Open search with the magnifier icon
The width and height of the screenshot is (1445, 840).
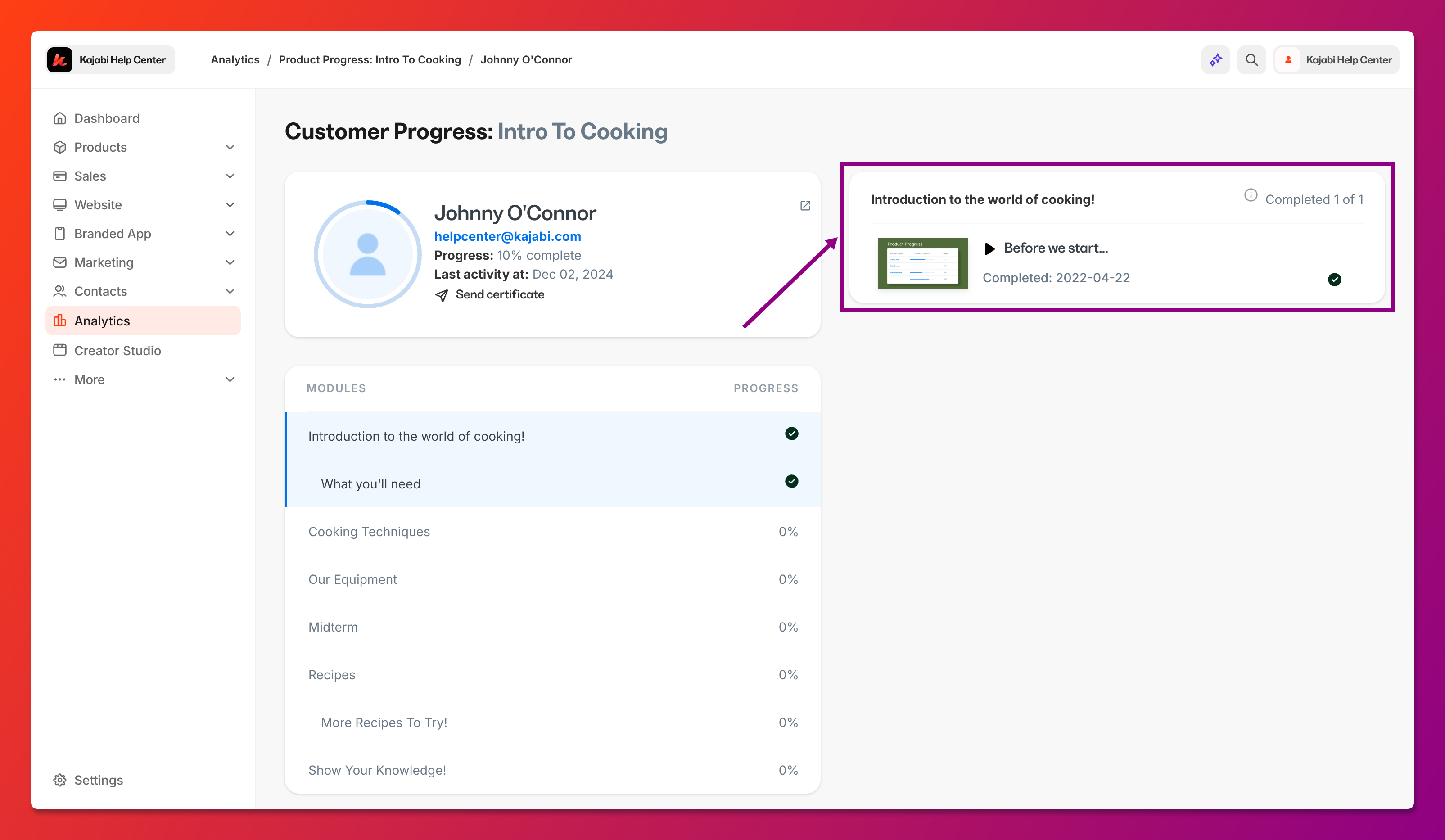tap(1251, 59)
